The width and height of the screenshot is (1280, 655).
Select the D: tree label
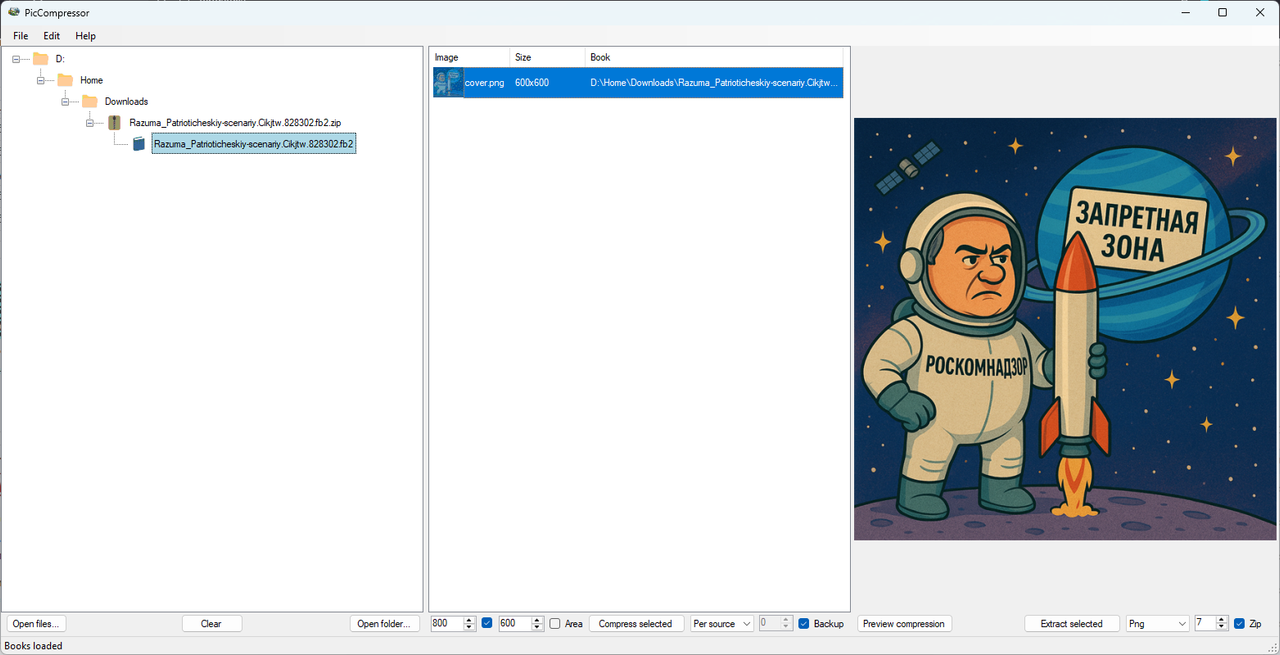(60, 59)
